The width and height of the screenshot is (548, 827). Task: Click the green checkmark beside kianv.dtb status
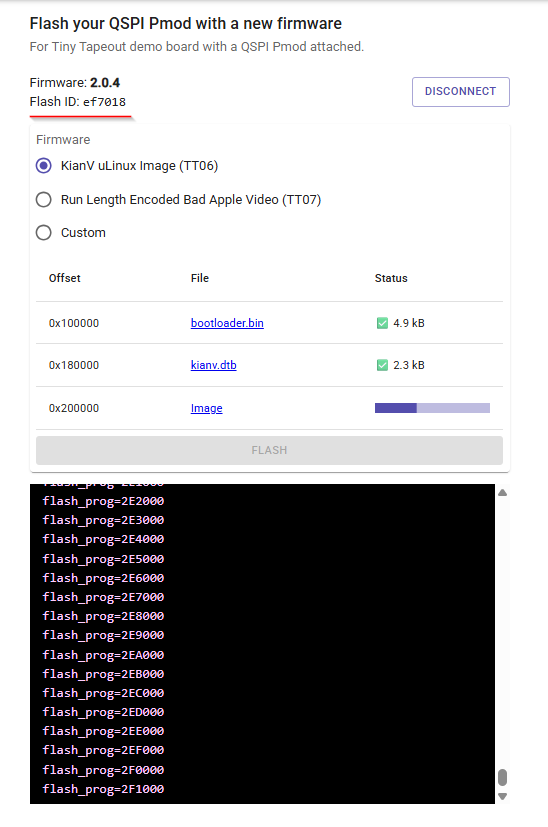(382, 365)
